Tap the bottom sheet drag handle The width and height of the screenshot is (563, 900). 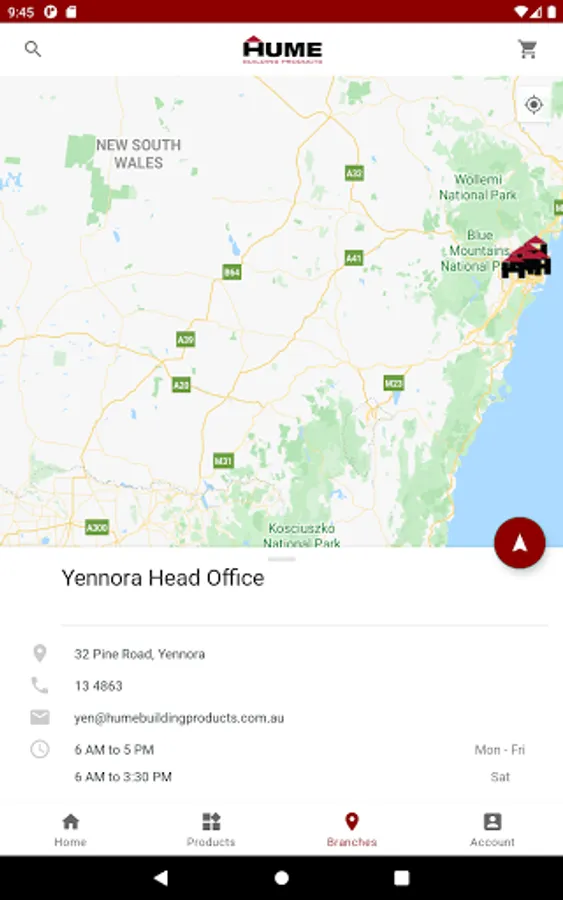281,558
